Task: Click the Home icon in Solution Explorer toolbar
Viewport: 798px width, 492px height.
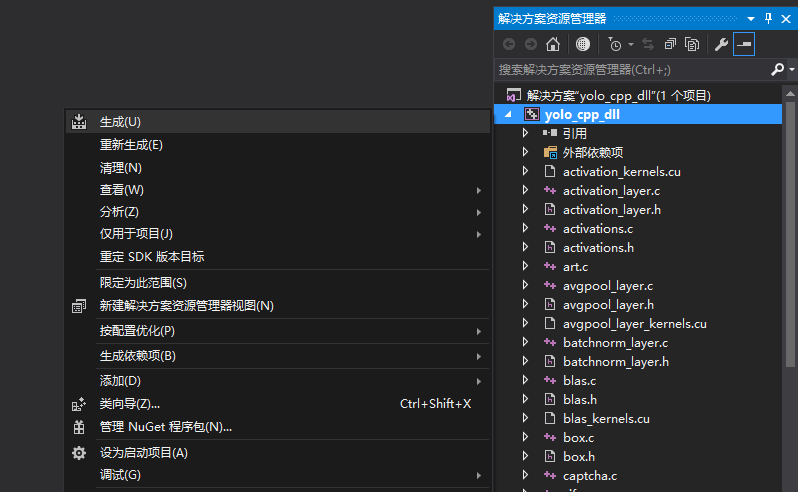Action: (x=553, y=44)
